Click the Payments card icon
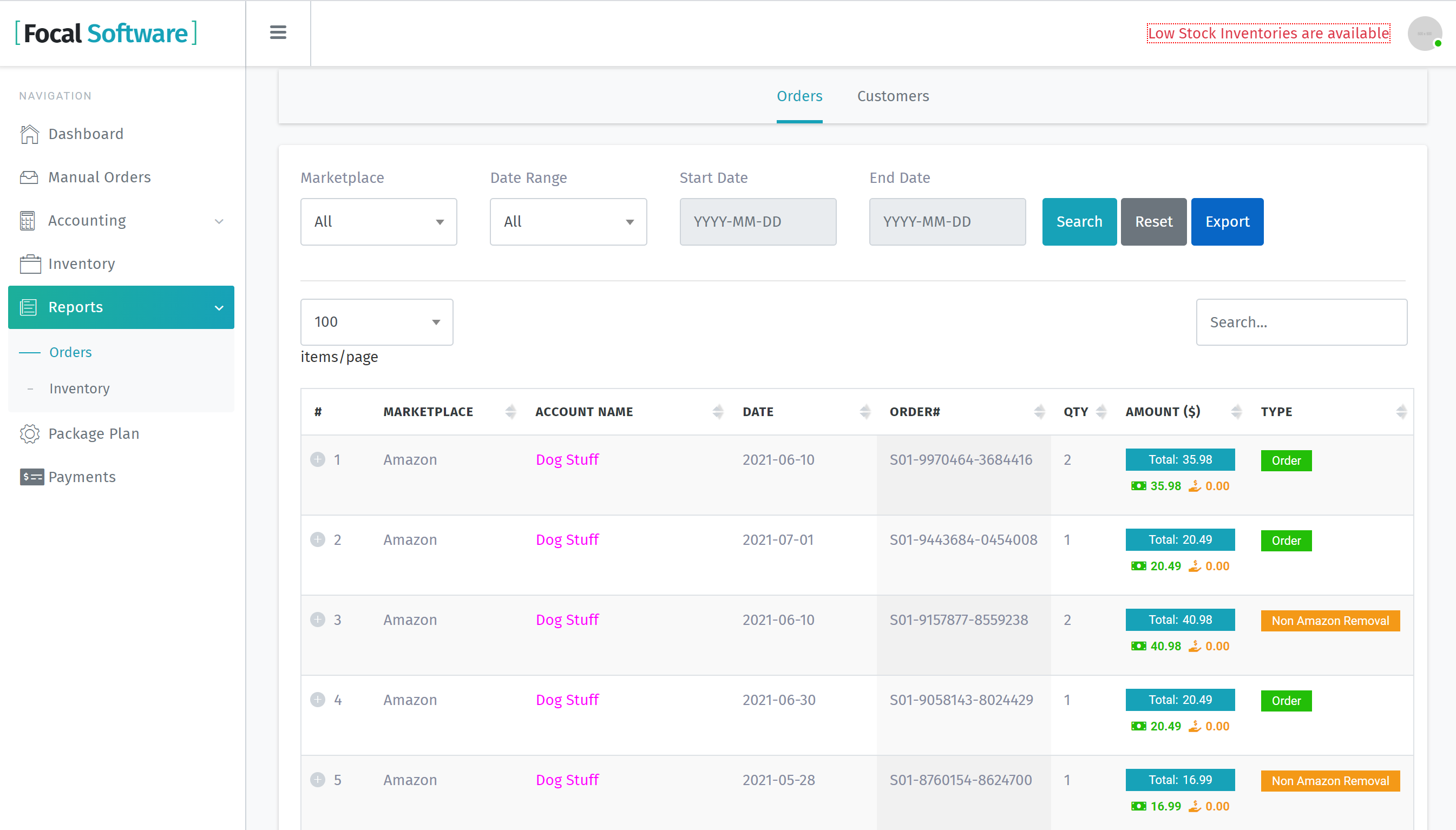The width and height of the screenshot is (1456, 830). pyautogui.click(x=31, y=477)
